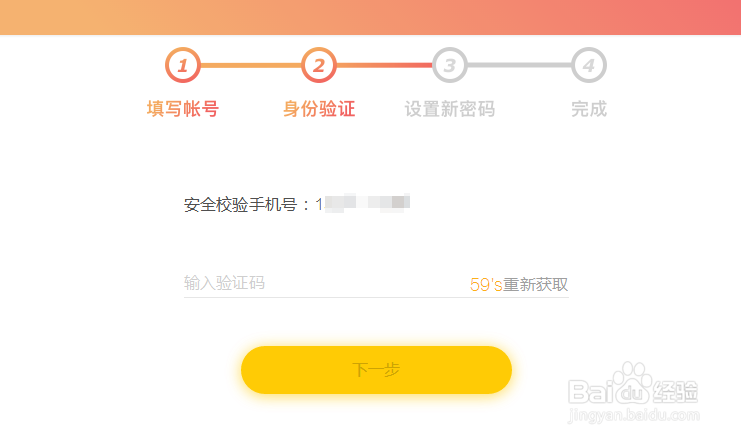Image resolution: width=741 pixels, height=441 pixels.
Task: Click the step 2 circle icon
Action: click(x=319, y=66)
